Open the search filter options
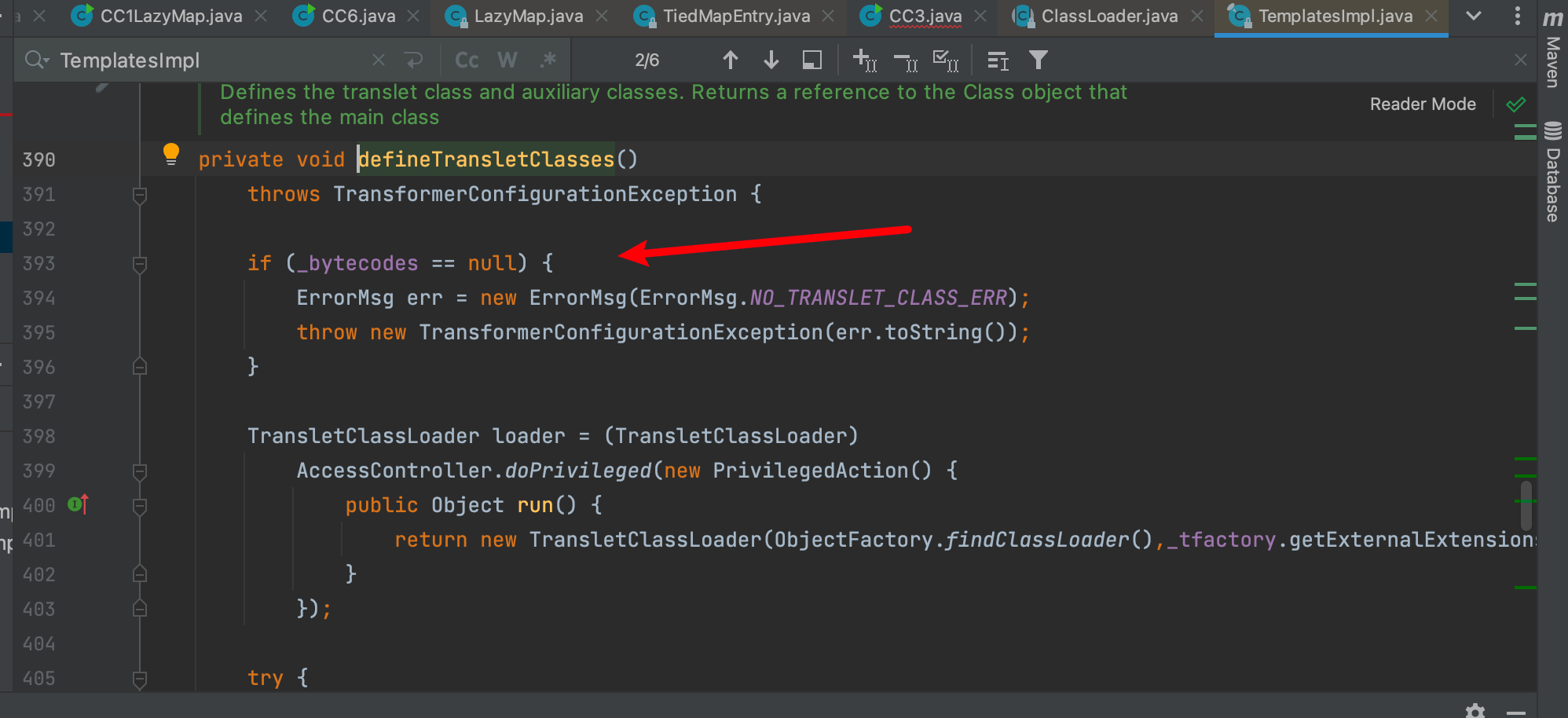Screen dimensions: 1568x718 1039,60
